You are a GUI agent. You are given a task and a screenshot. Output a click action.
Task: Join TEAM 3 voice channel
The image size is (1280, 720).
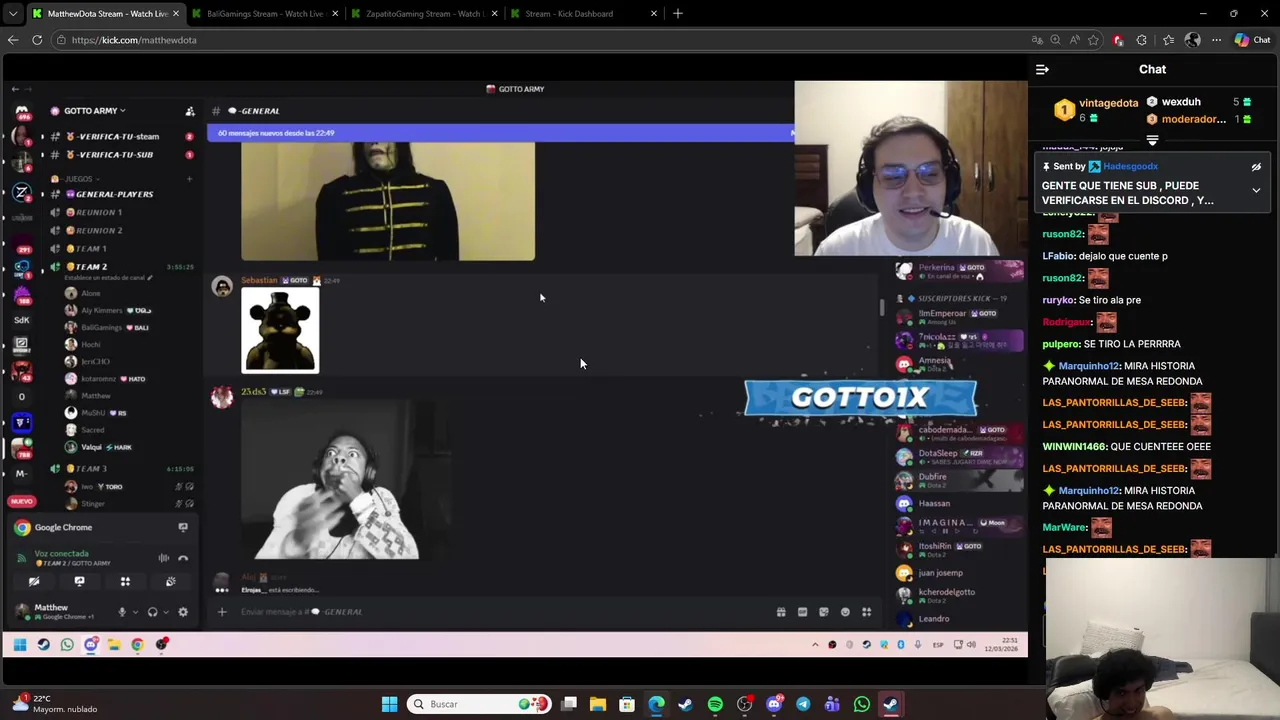[x=90, y=469]
